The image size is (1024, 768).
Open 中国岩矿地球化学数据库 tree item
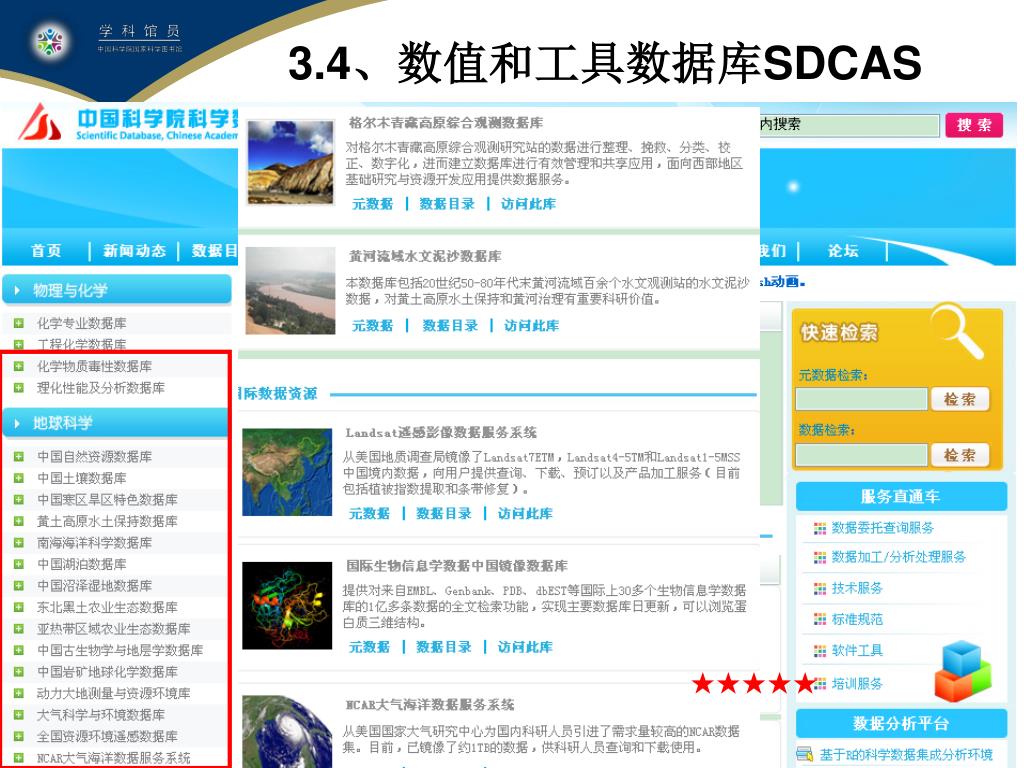click(x=107, y=671)
